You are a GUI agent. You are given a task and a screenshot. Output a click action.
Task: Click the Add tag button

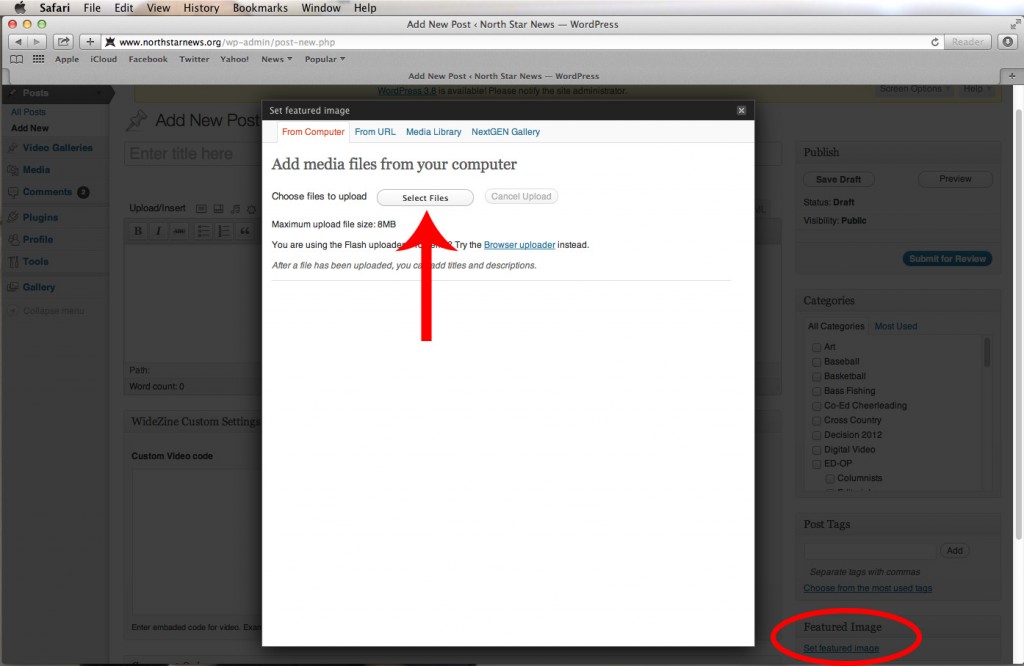[x=954, y=550]
